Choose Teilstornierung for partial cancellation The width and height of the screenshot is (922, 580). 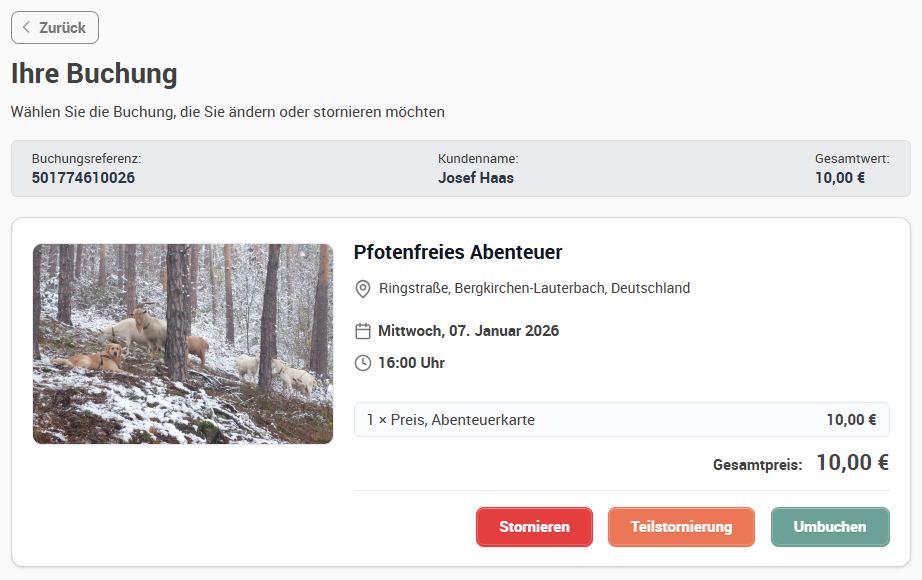point(681,526)
